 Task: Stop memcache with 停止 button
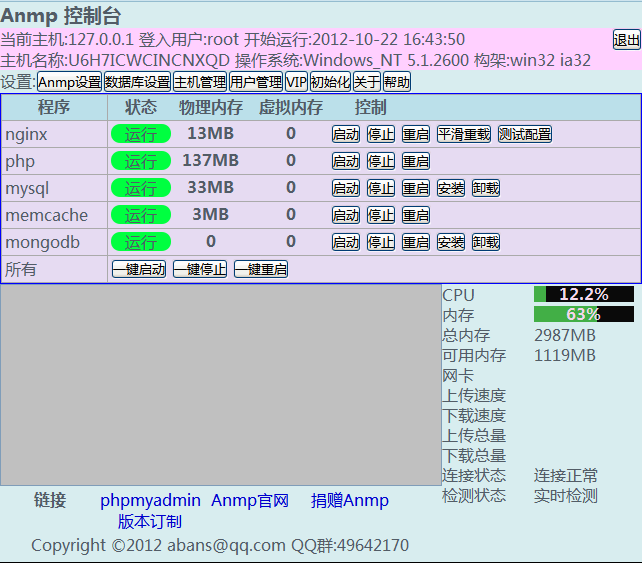point(381,215)
